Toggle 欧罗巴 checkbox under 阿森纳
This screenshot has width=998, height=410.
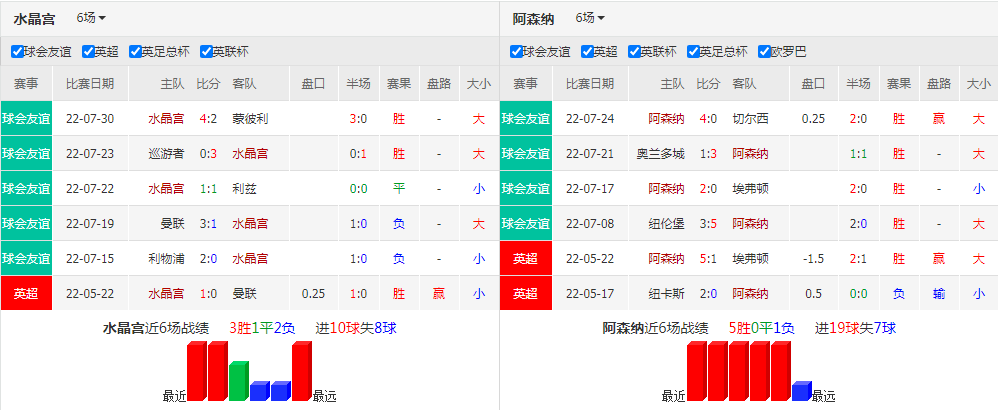tap(764, 52)
